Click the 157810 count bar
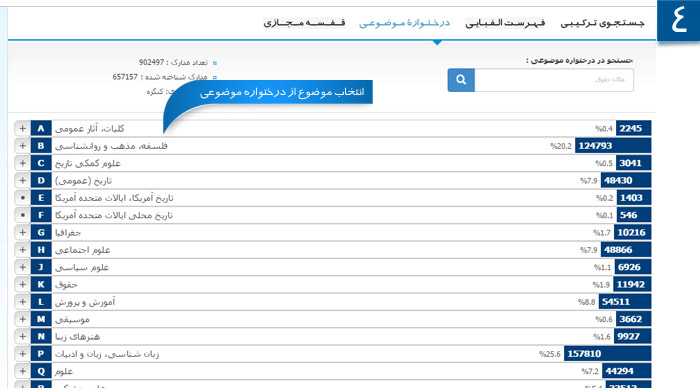Viewport: 700px width, 390px height. tap(608, 354)
